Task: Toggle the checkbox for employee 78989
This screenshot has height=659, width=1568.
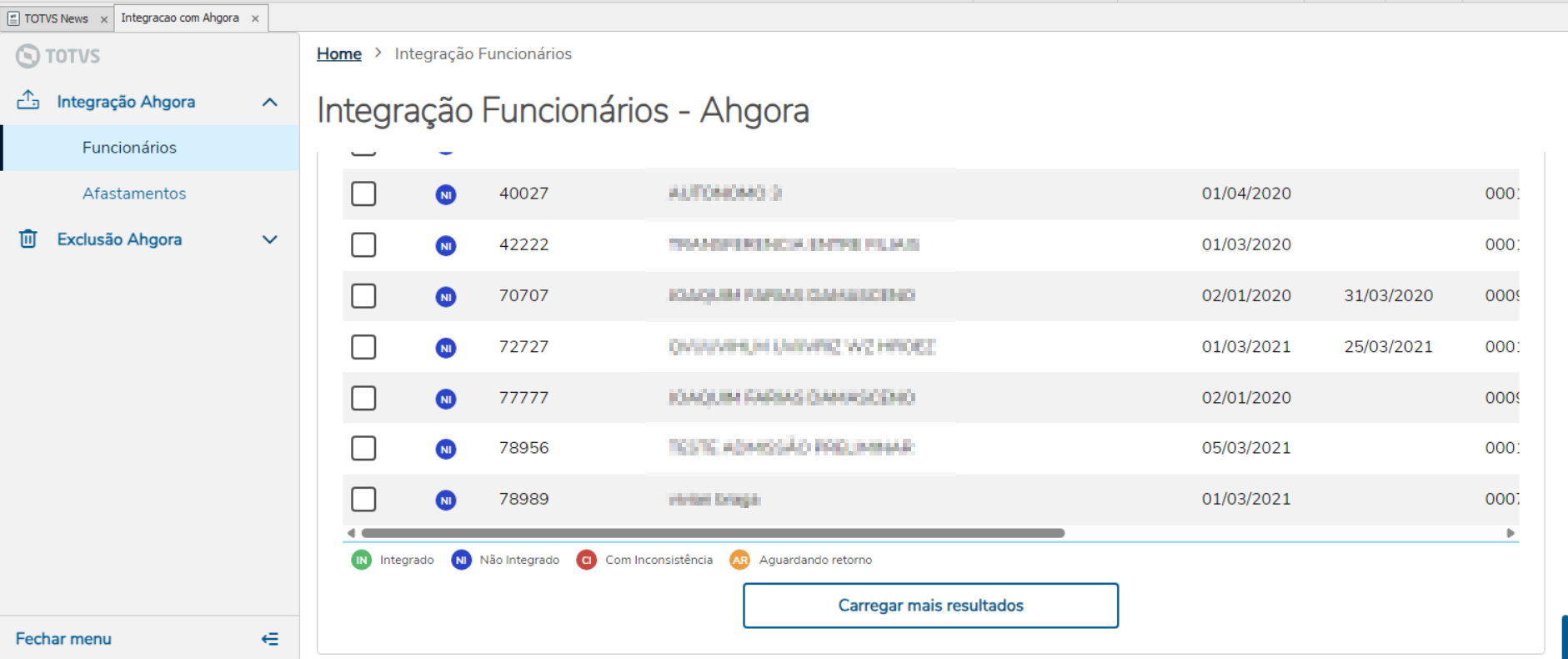Action: click(363, 499)
